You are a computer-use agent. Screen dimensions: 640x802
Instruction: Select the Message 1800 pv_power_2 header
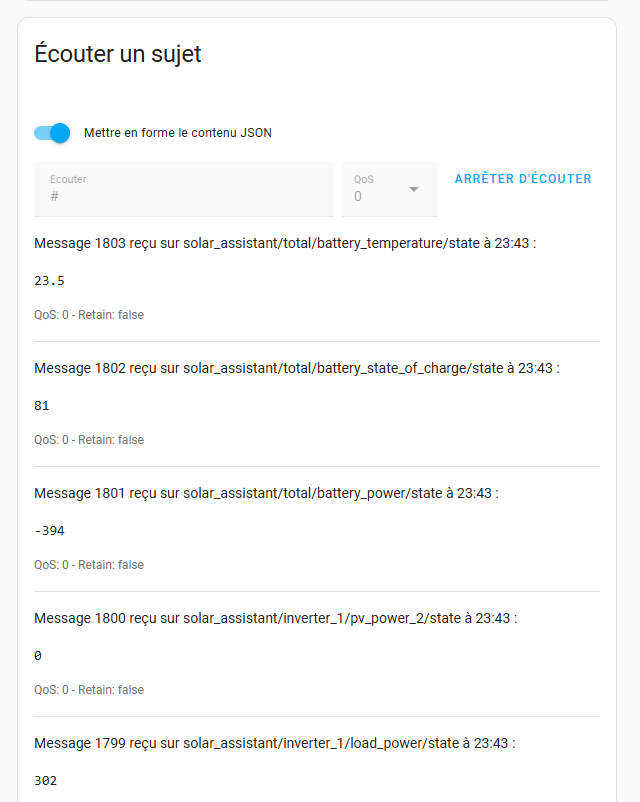275,618
